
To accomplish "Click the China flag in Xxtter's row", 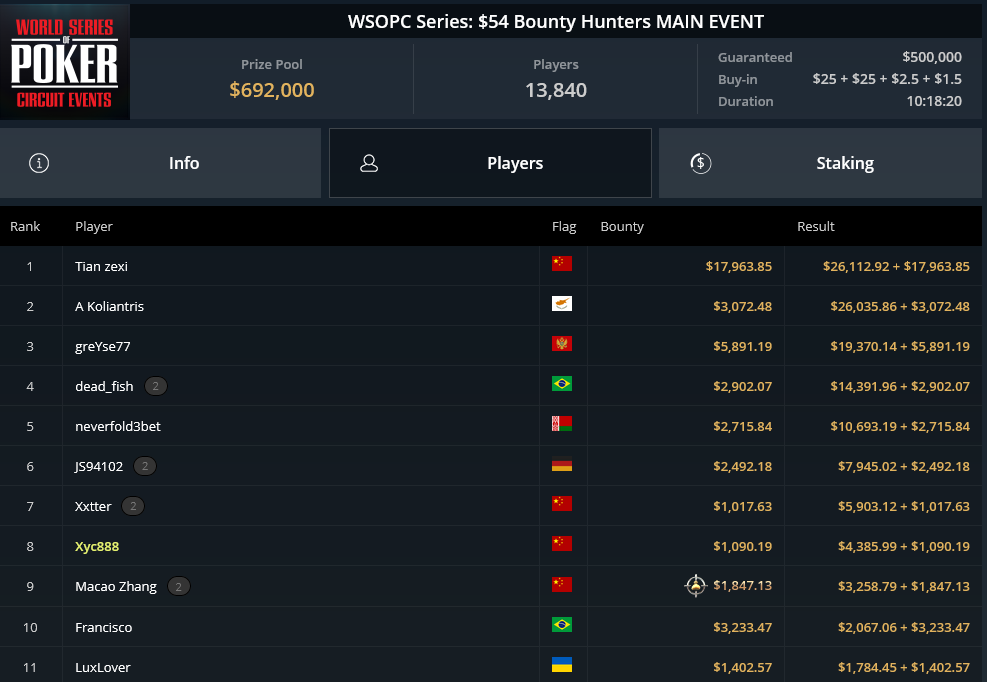I will (561, 504).
